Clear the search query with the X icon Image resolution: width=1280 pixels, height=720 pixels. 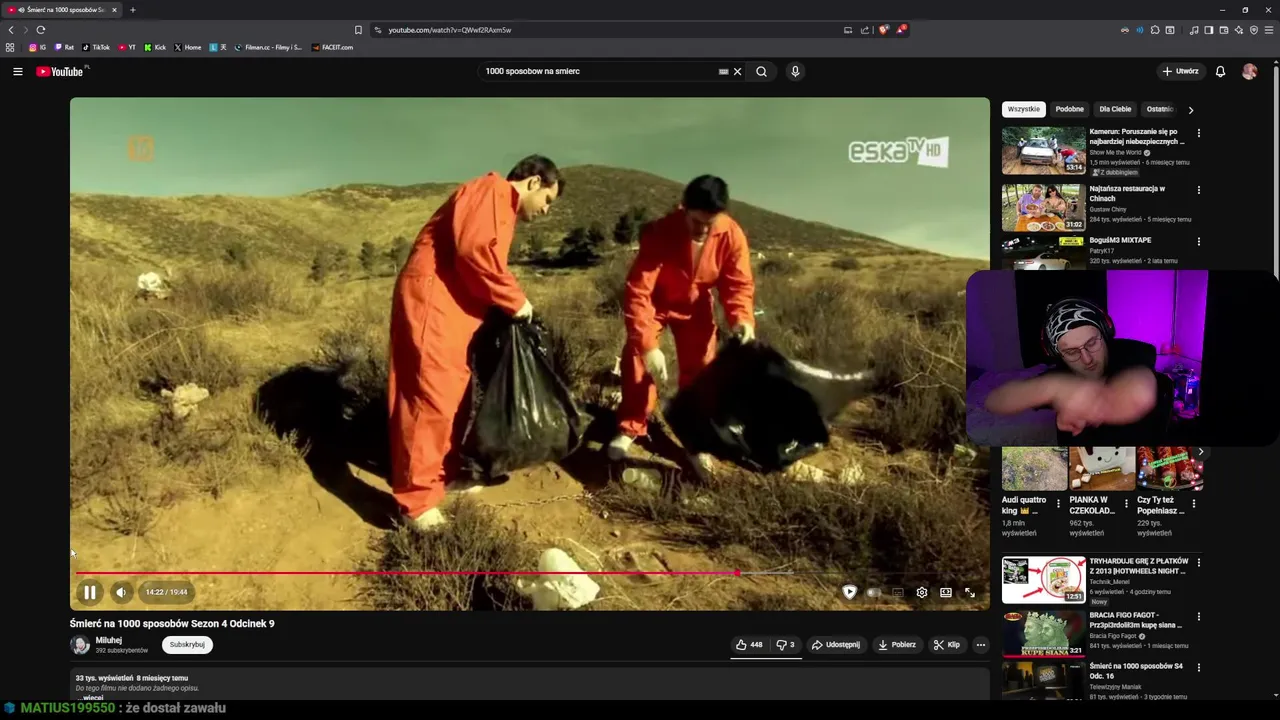click(737, 71)
